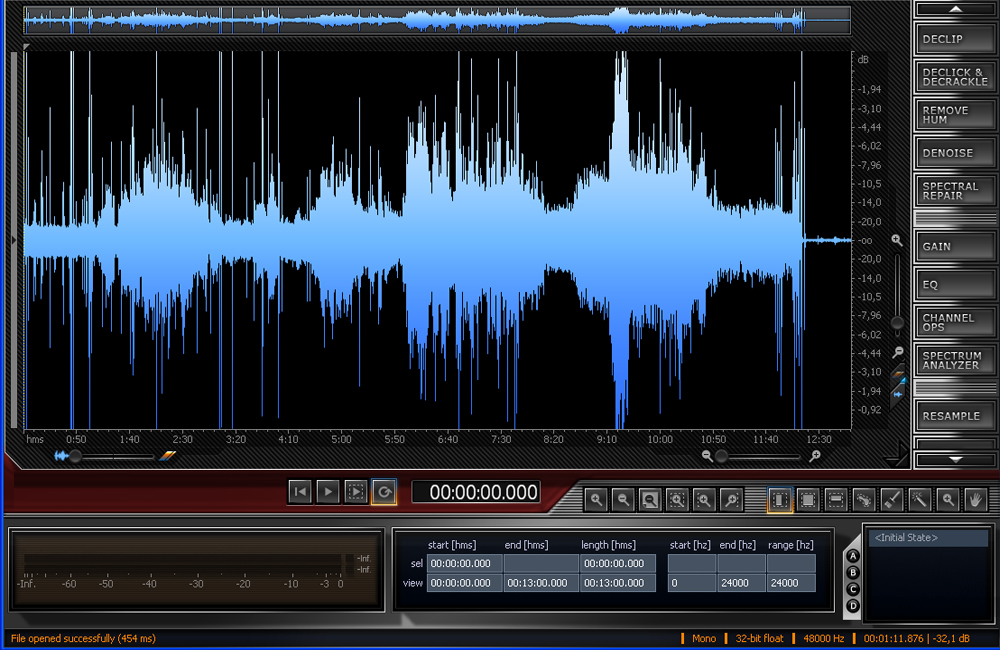Click the selection start time field

pos(464,563)
